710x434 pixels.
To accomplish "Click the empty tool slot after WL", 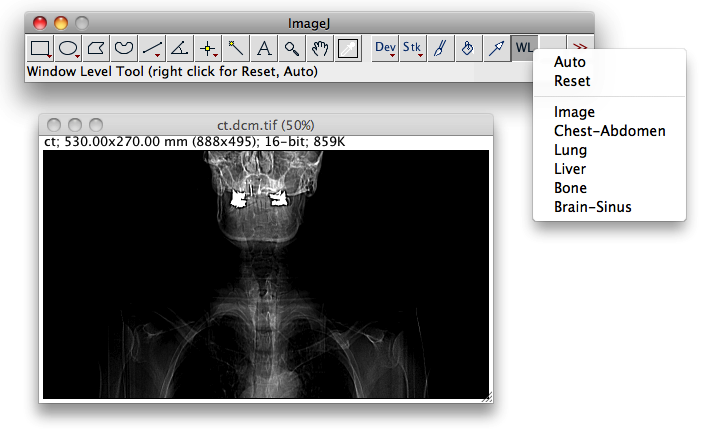I will click(552, 43).
